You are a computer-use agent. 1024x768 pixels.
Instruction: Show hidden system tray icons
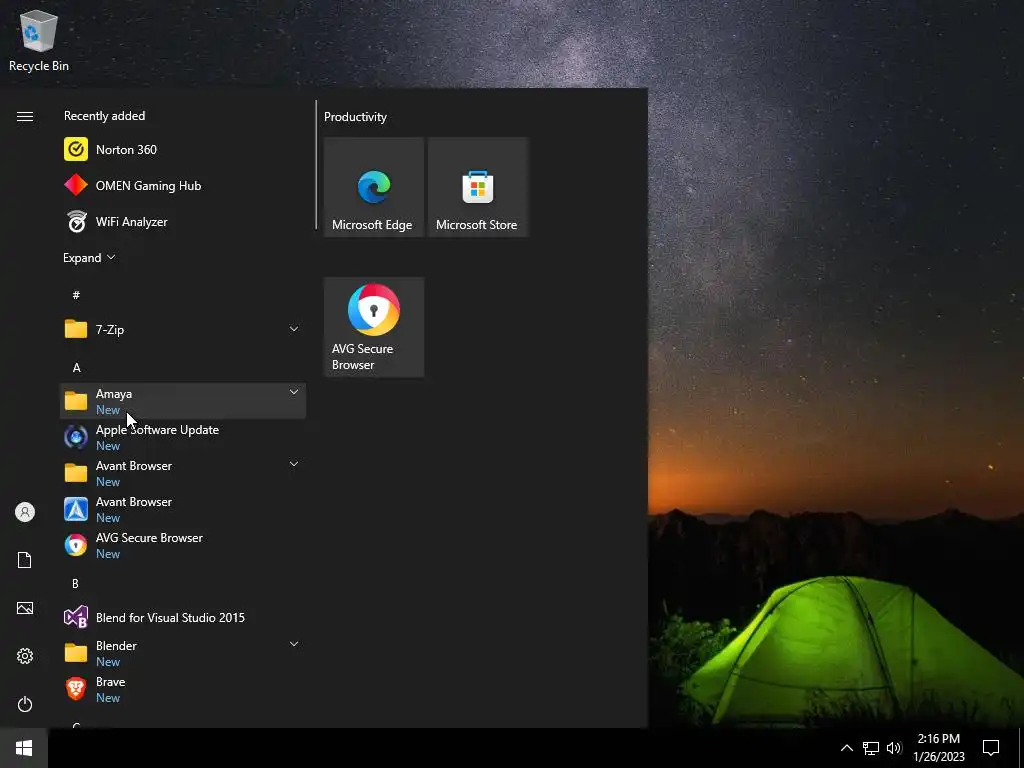846,748
